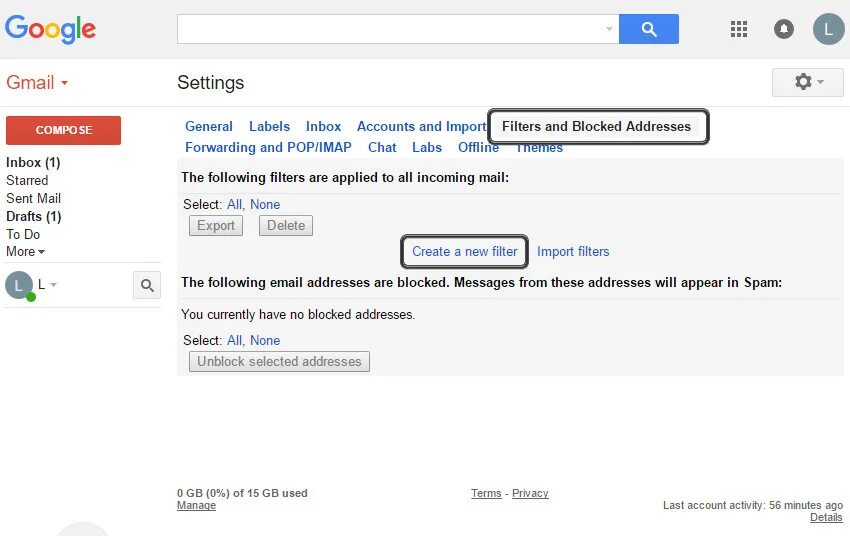Select None under filters
This screenshot has height=536, width=850.
click(265, 205)
